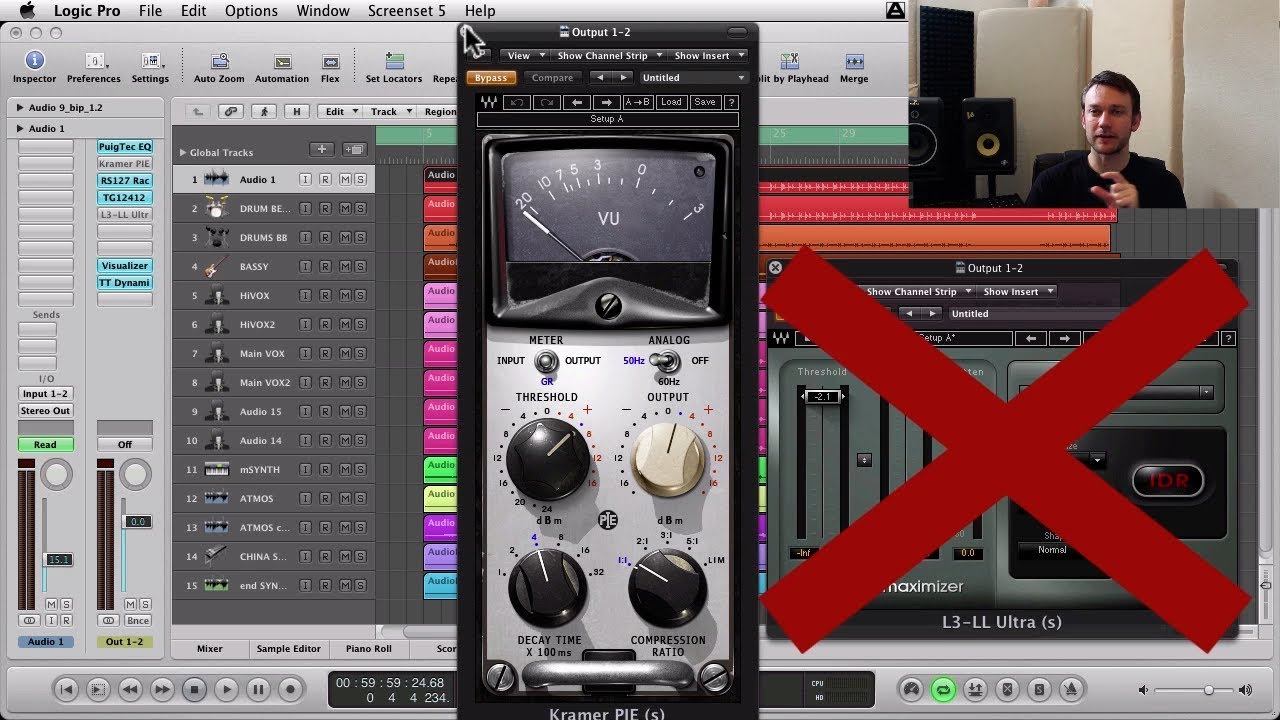Copy setup with A→B button
The width and height of the screenshot is (1280, 720).
637,102
